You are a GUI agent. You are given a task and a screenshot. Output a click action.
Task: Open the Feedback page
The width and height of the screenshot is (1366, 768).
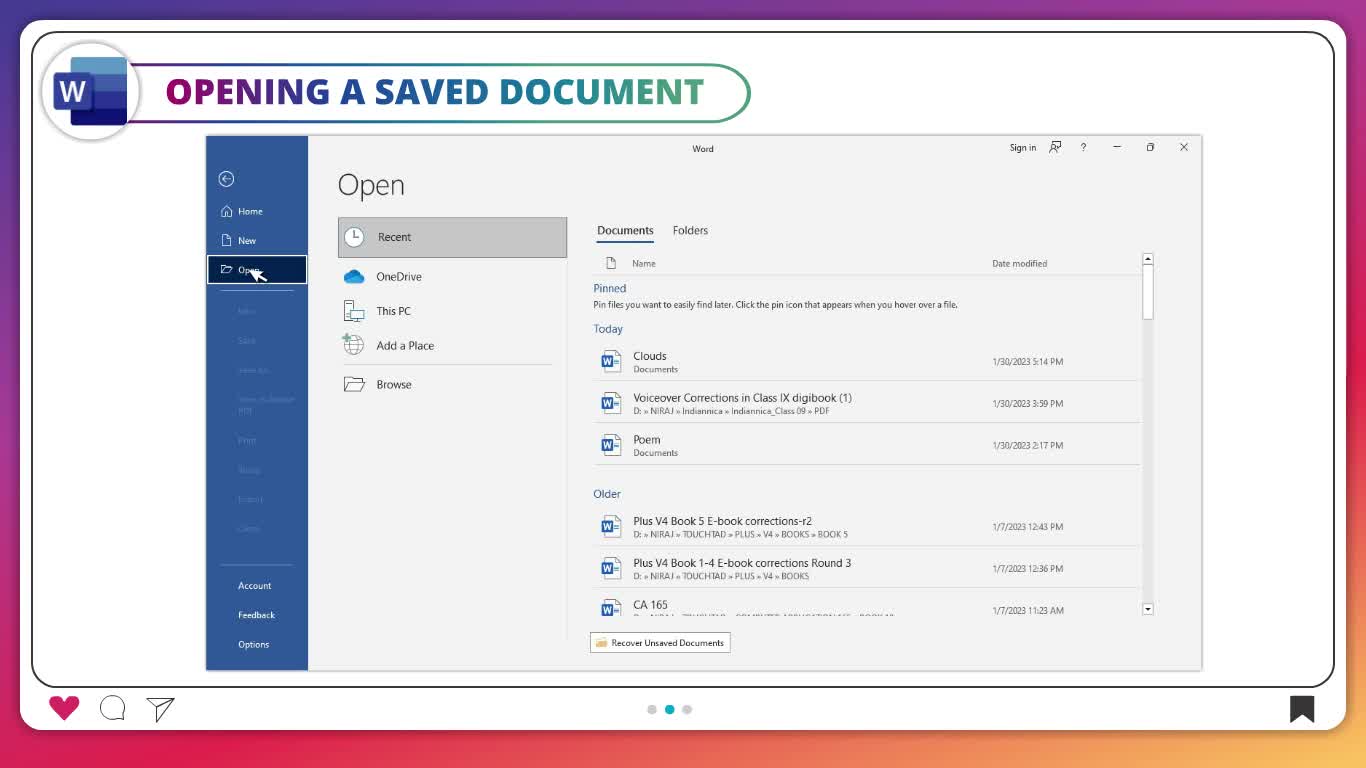(257, 615)
